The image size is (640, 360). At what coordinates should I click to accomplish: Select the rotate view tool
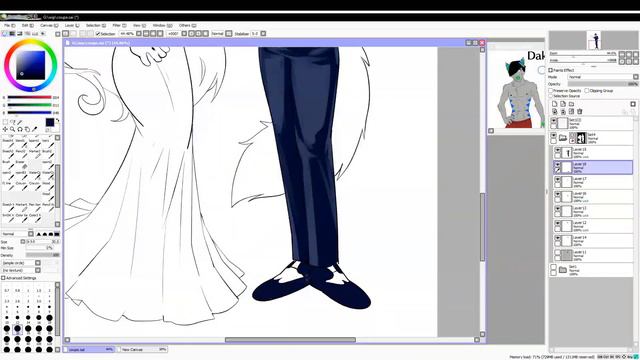click(20, 129)
